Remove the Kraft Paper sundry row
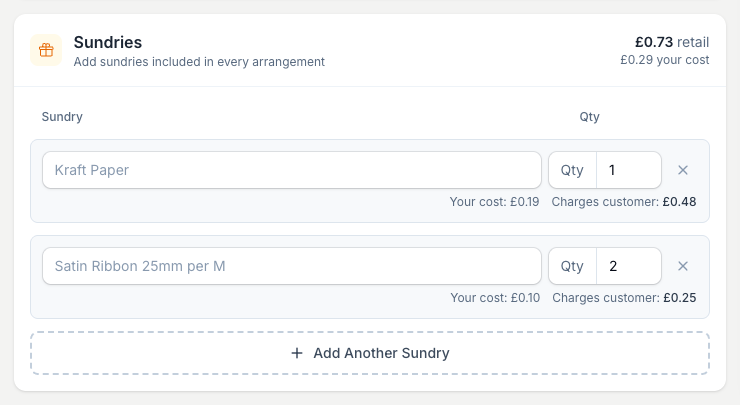 click(682, 170)
